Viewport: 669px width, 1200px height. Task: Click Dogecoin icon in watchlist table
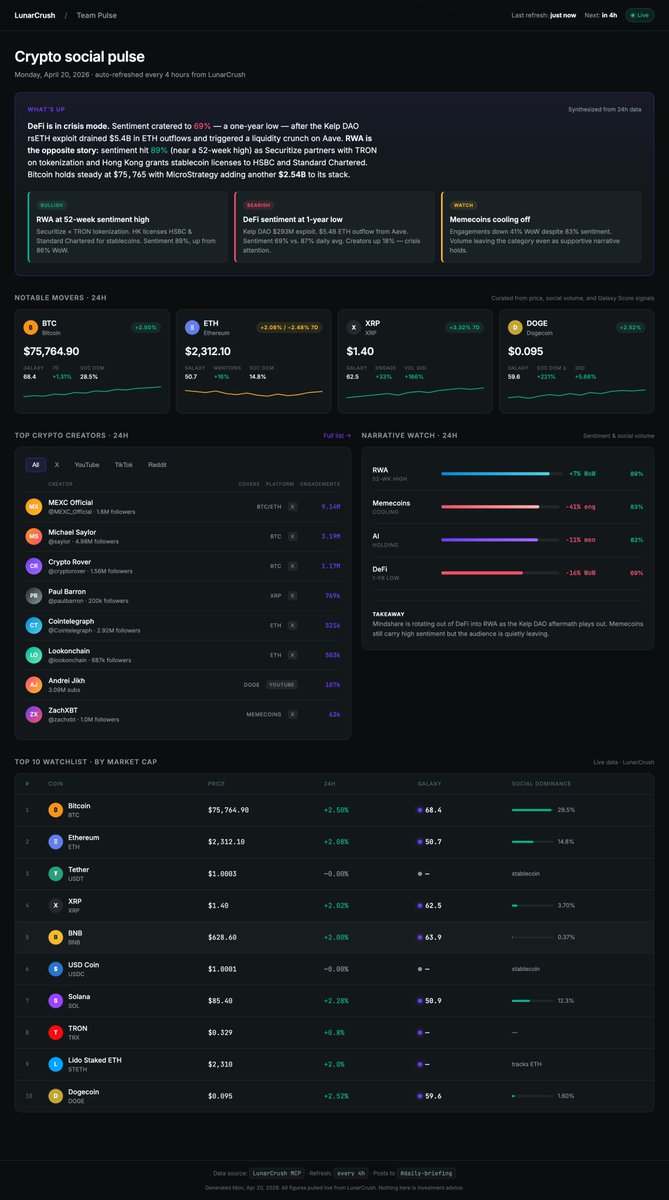click(x=56, y=1097)
